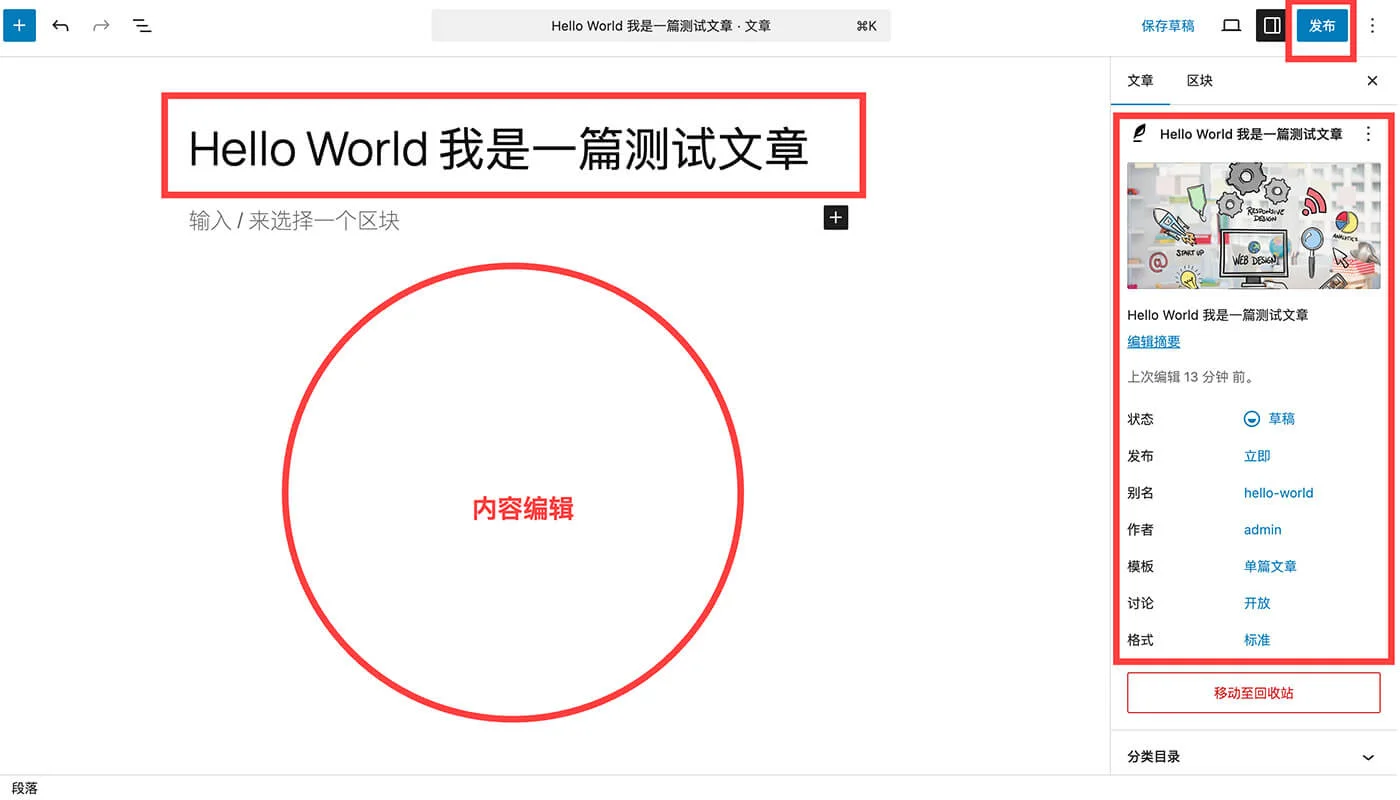Save the draft with 保存草稿
The image size is (1400, 800).
coord(1168,25)
